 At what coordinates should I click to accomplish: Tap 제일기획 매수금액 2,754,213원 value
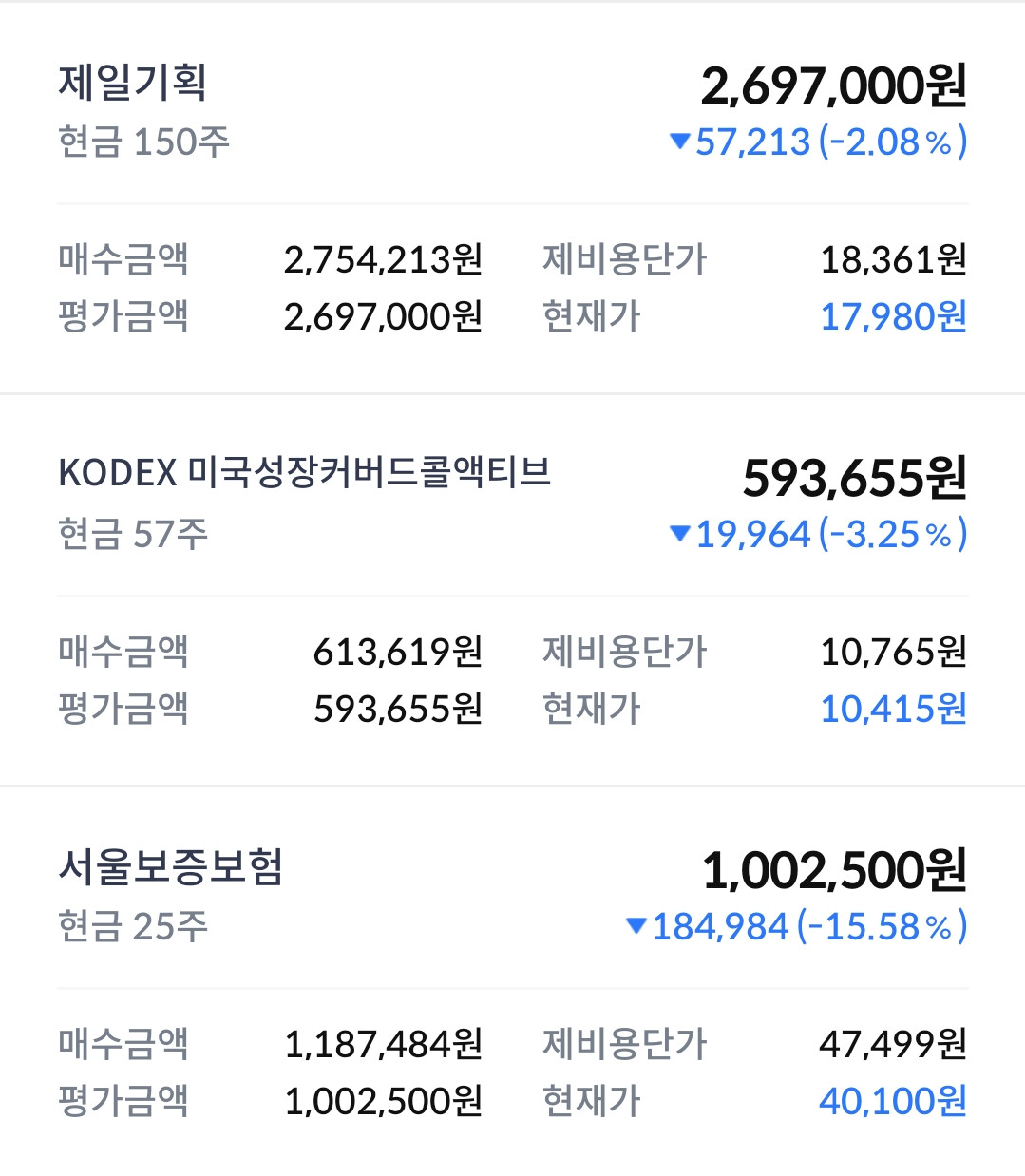384,259
